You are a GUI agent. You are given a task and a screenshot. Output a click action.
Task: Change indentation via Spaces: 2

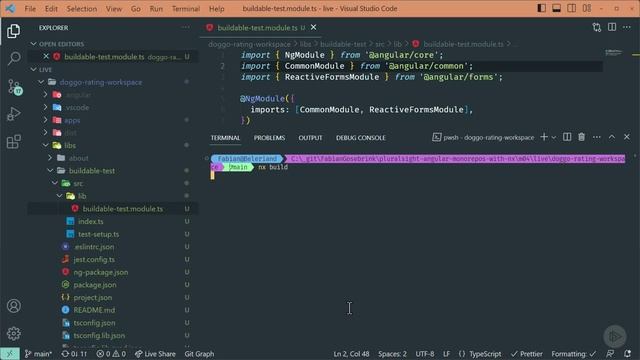click(392, 354)
